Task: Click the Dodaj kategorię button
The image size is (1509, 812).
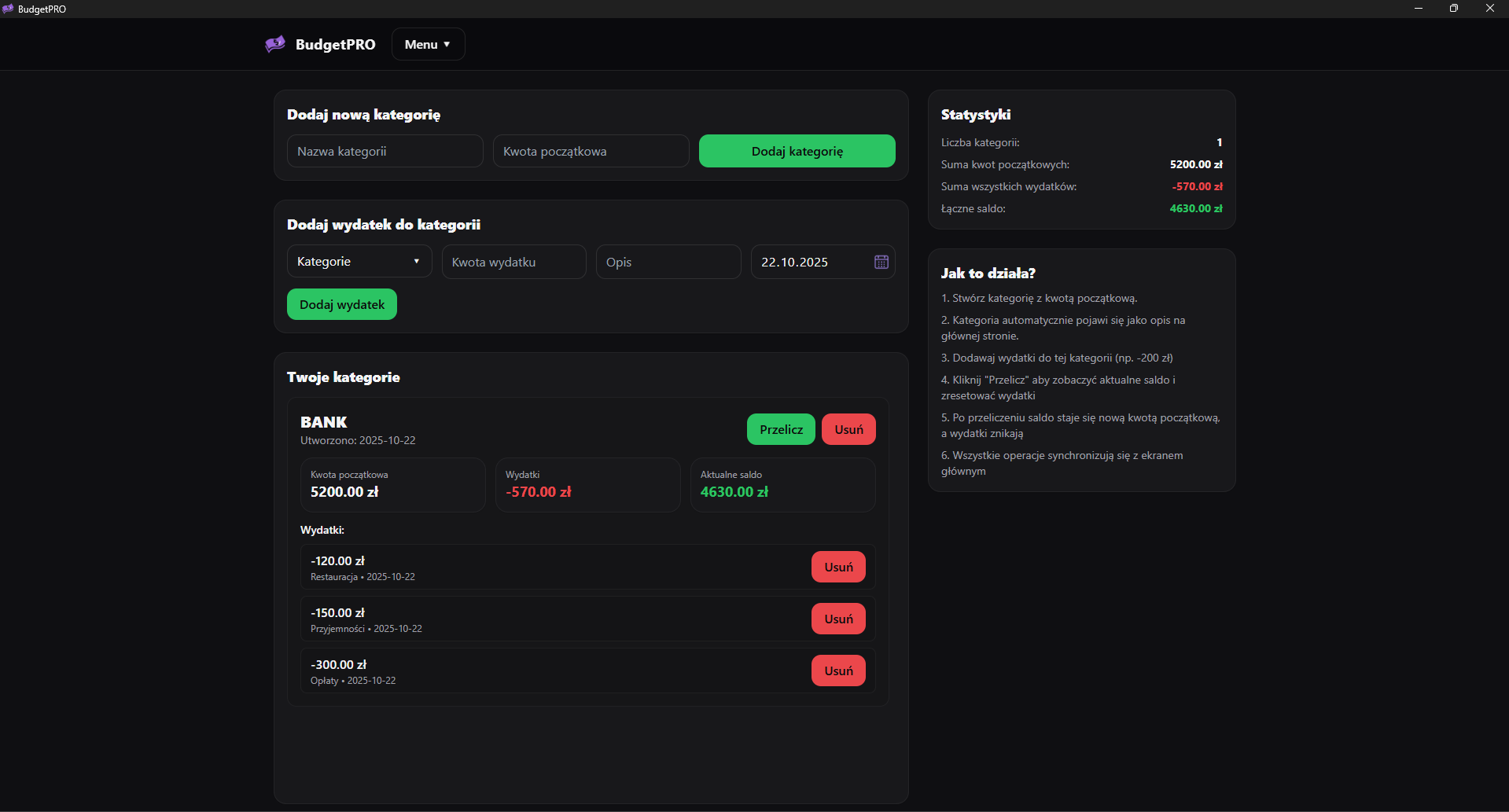Action: click(797, 151)
